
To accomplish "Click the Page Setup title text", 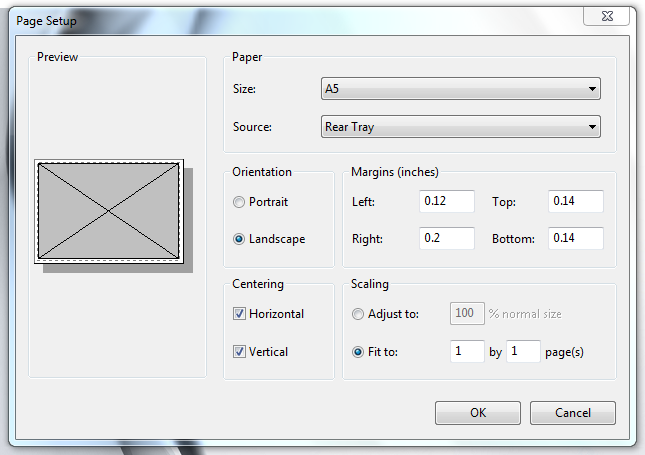I will pos(46,21).
